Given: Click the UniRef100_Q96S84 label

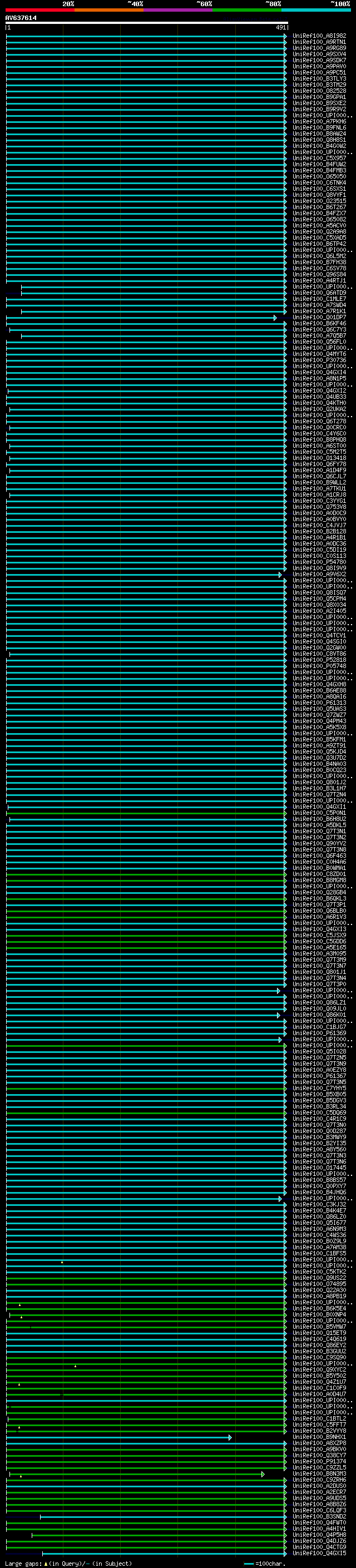Looking at the screenshot, I should pyautogui.click(x=319, y=275).
